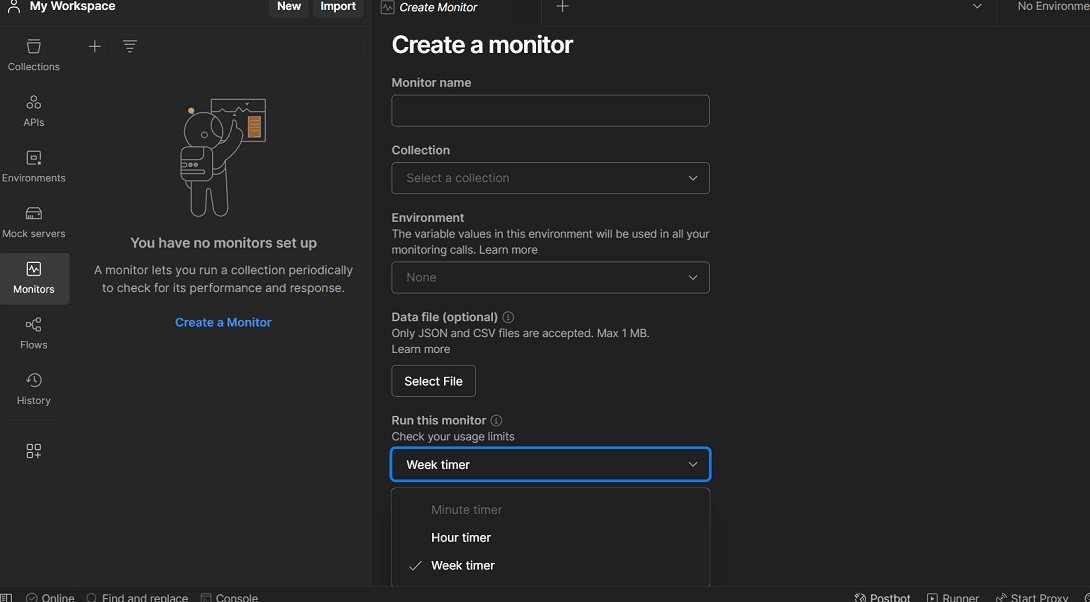The width and height of the screenshot is (1090, 602).
Task: Collapse the Week timer dropdown
Action: (550, 465)
